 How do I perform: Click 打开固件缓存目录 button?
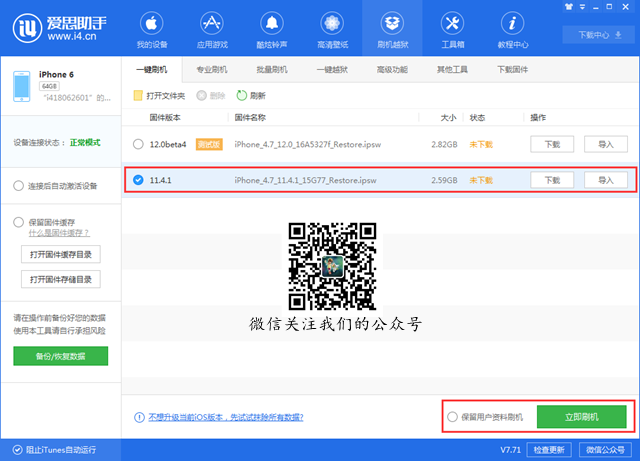tap(61, 254)
